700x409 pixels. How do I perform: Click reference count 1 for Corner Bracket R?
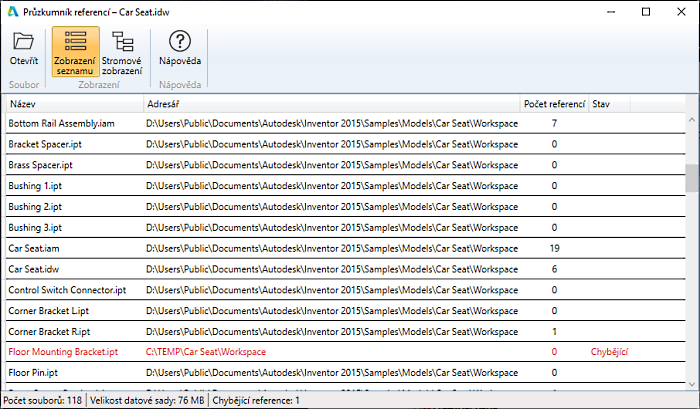coord(554,332)
